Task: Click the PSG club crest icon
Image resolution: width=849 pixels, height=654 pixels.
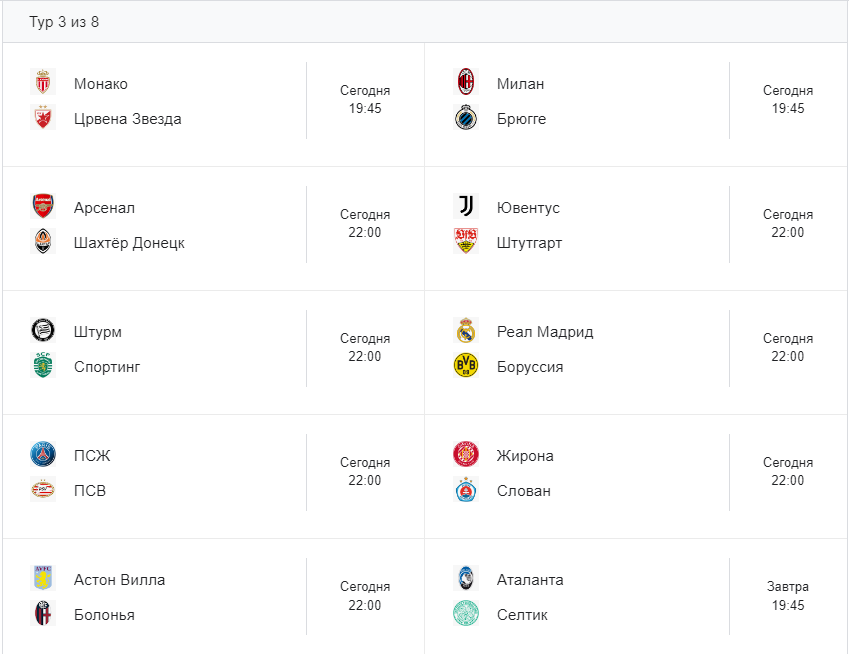Action: [x=42, y=455]
